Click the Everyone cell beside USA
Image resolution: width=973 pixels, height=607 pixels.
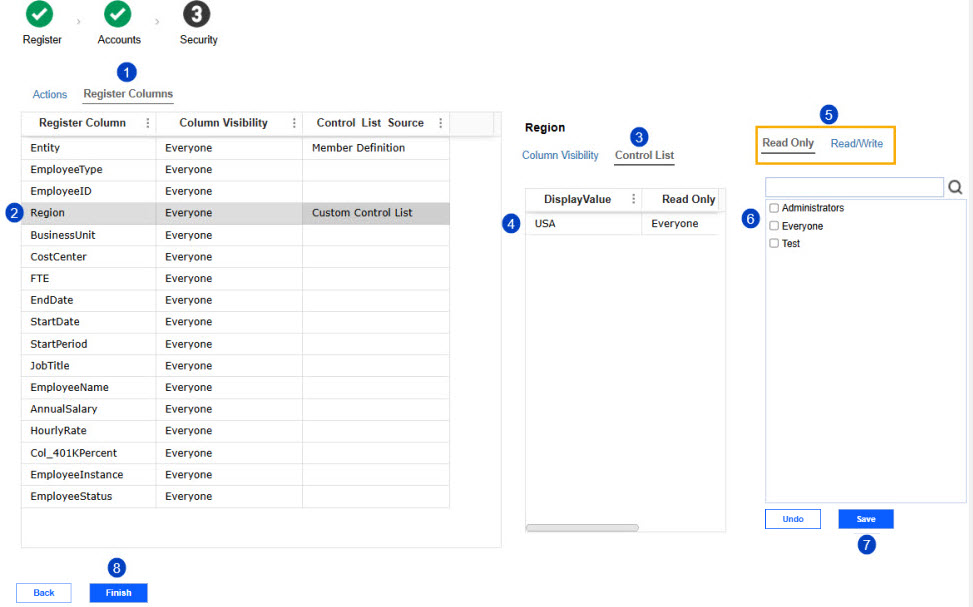pos(680,223)
